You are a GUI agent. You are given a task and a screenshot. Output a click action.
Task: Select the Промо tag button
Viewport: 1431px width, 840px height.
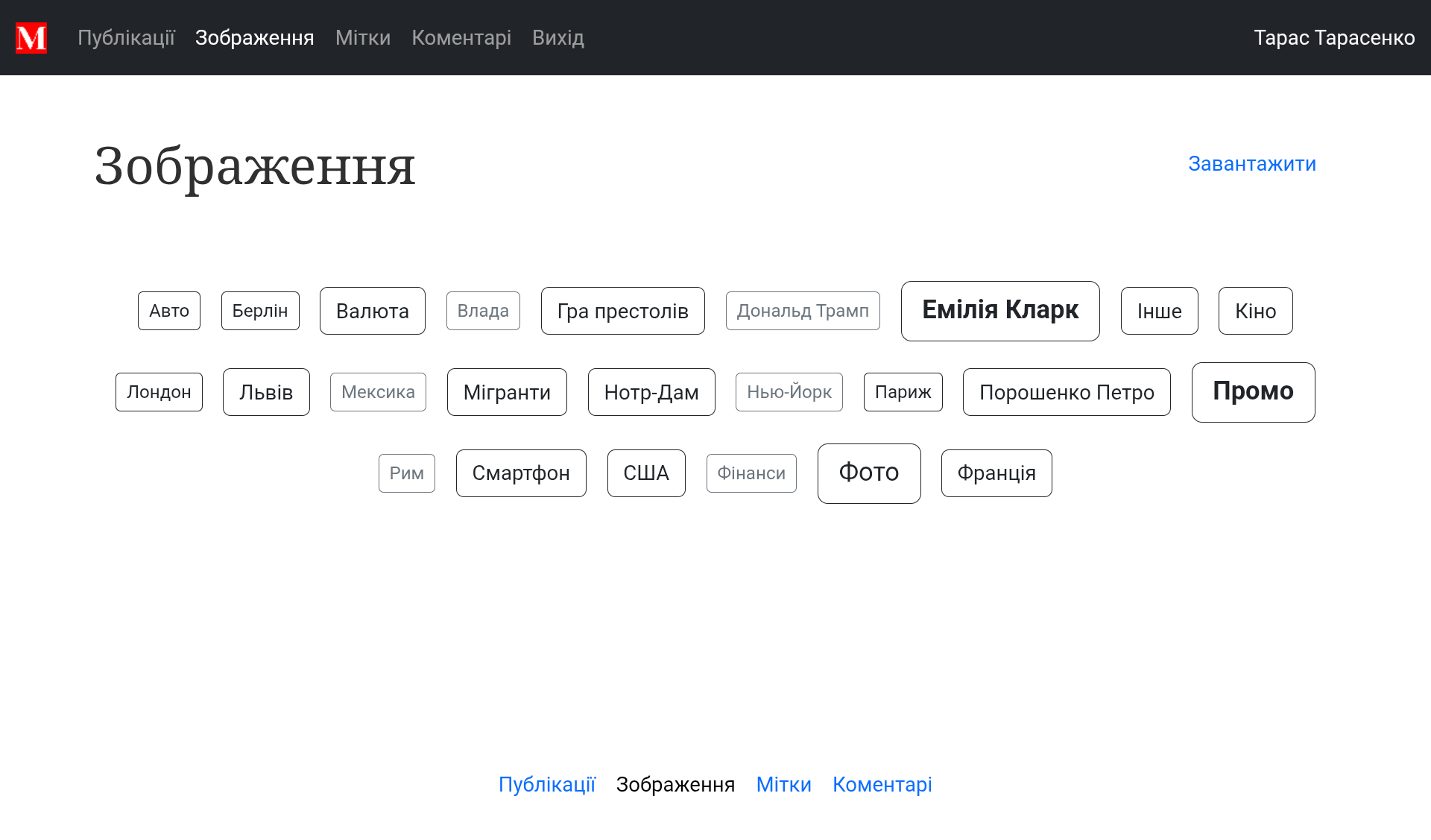tap(1252, 392)
